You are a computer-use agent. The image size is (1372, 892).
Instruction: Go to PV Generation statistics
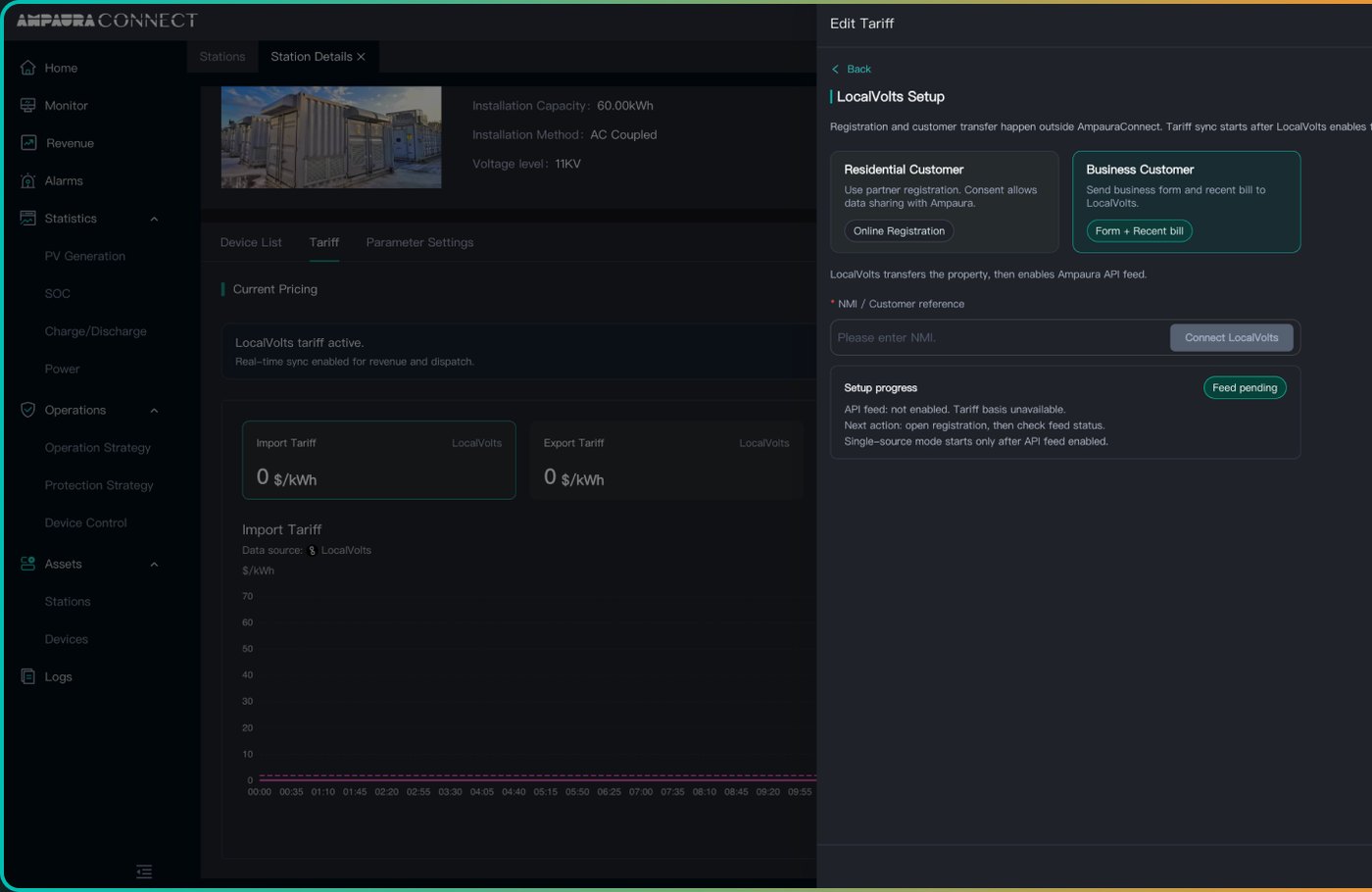coord(84,256)
